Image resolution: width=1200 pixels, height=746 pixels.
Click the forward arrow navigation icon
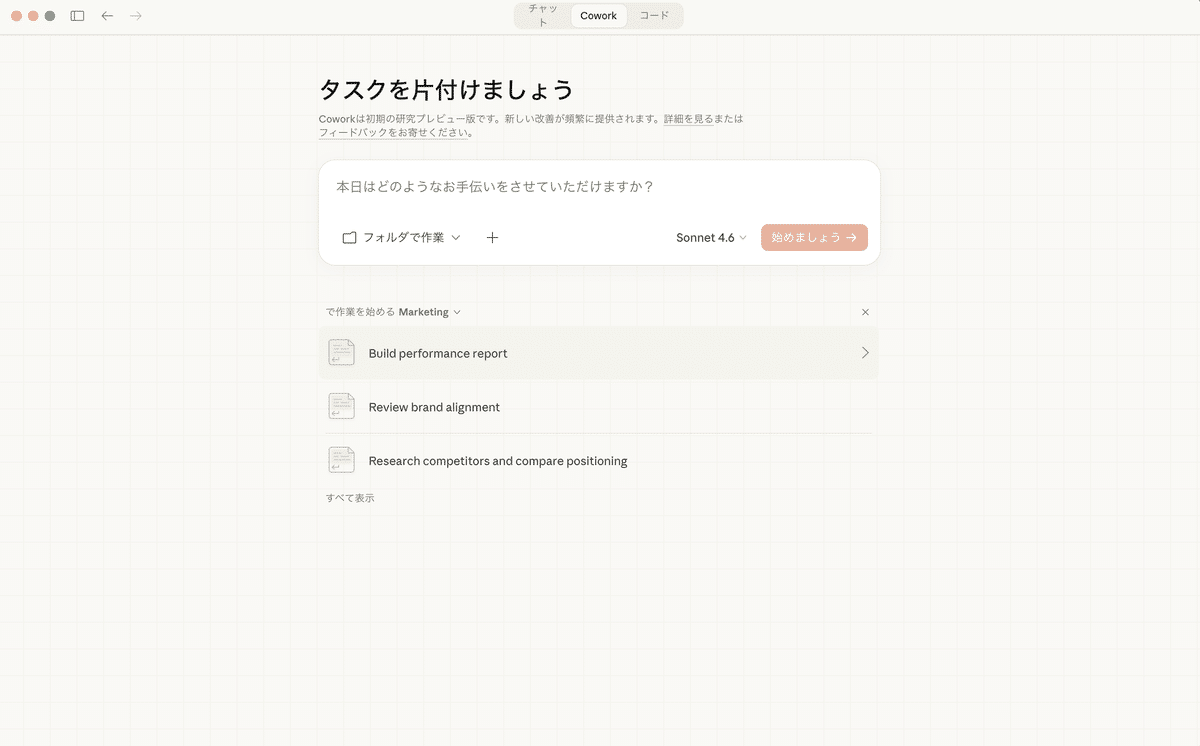point(136,16)
